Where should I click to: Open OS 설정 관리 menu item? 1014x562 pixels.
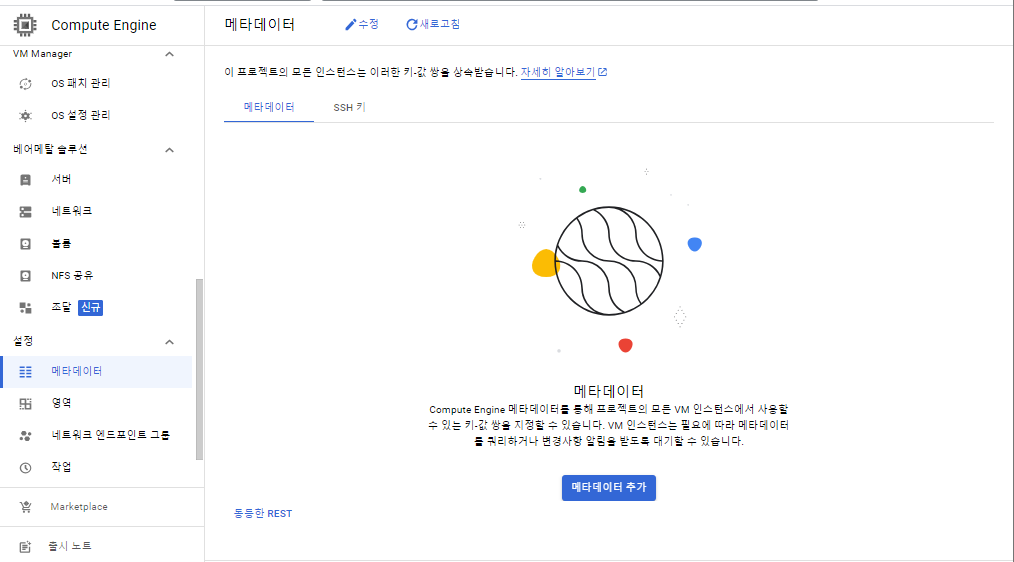click(96, 115)
